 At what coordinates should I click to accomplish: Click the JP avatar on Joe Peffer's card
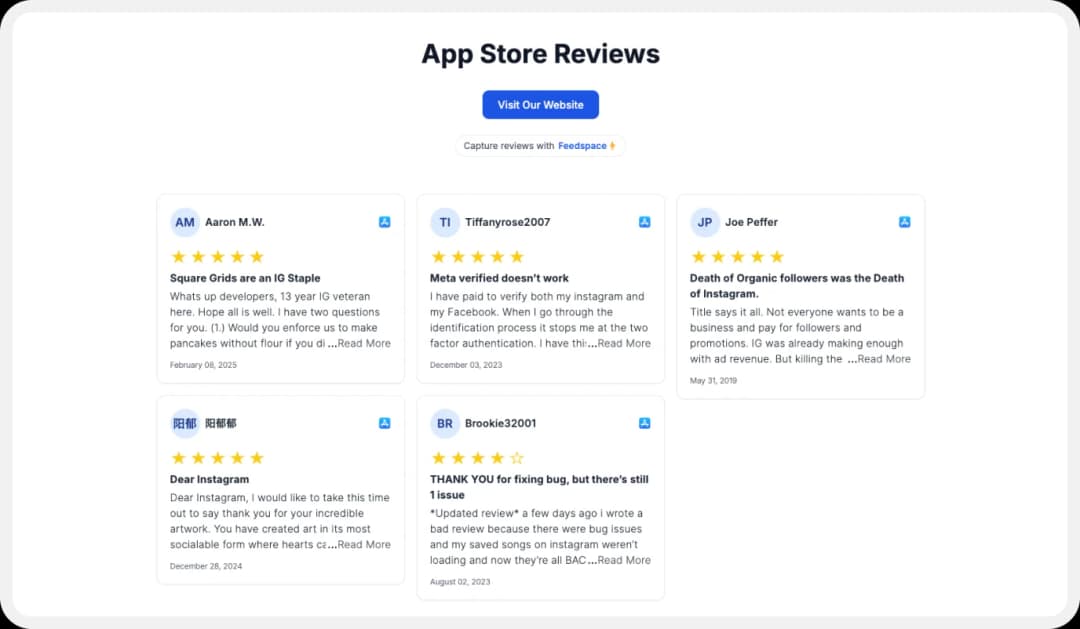705,222
